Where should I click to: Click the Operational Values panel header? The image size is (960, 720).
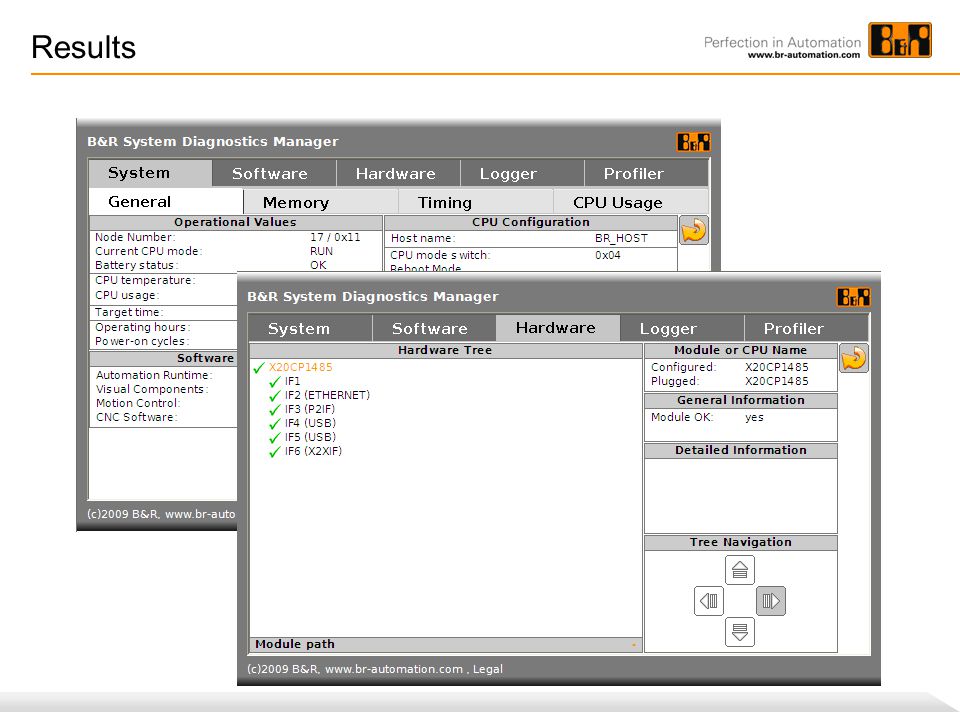(x=236, y=222)
